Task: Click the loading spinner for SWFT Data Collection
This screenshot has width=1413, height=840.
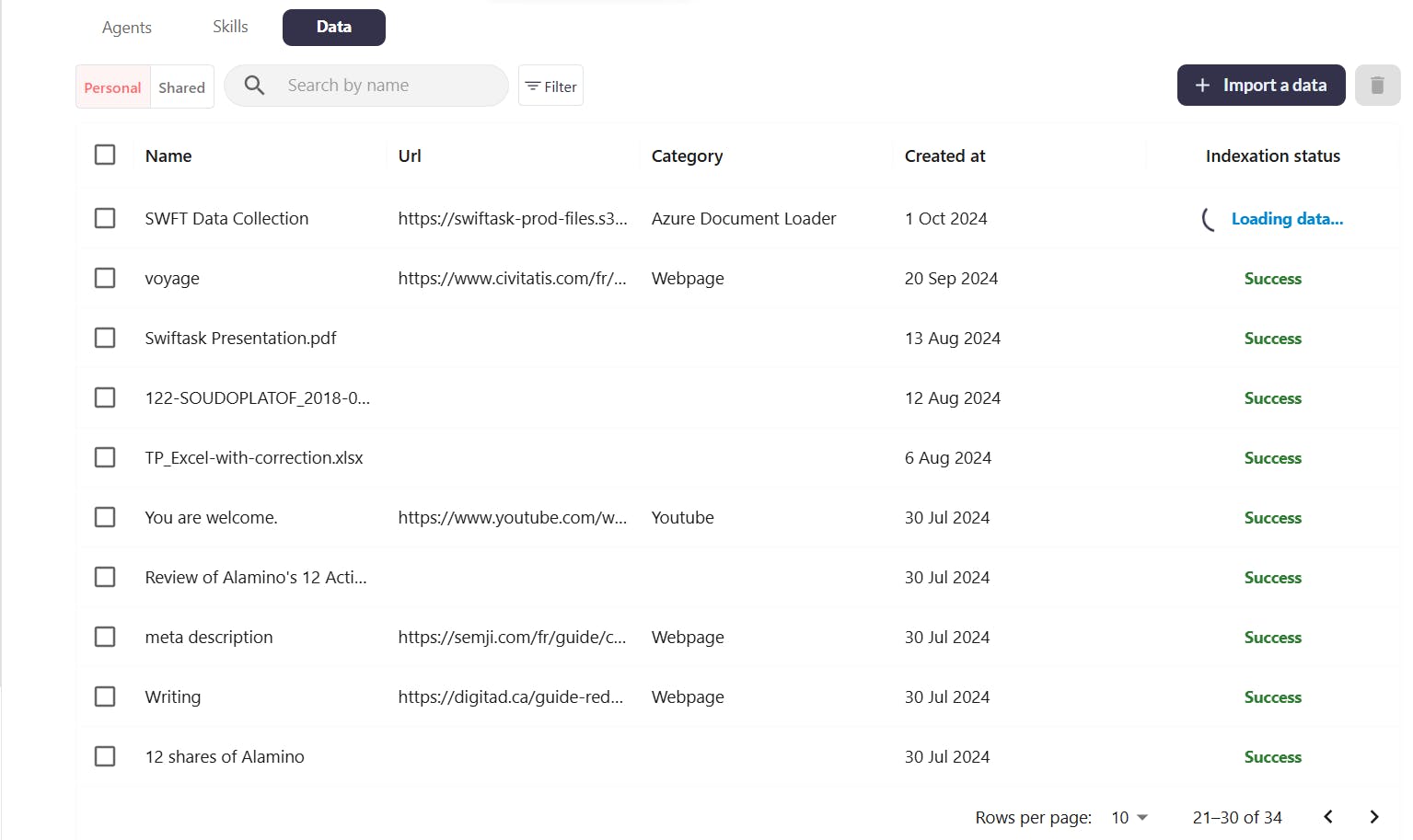Action: [1209, 219]
